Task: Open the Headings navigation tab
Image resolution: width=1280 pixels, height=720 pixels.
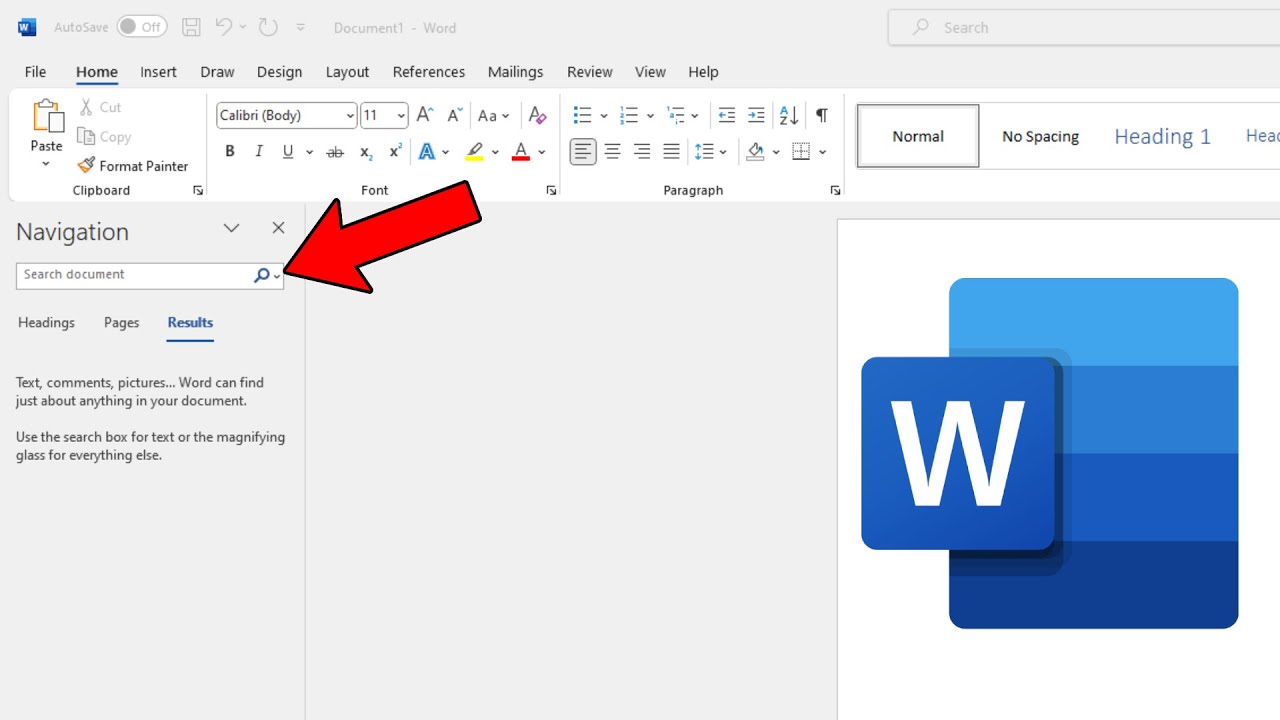Action: pyautogui.click(x=46, y=323)
